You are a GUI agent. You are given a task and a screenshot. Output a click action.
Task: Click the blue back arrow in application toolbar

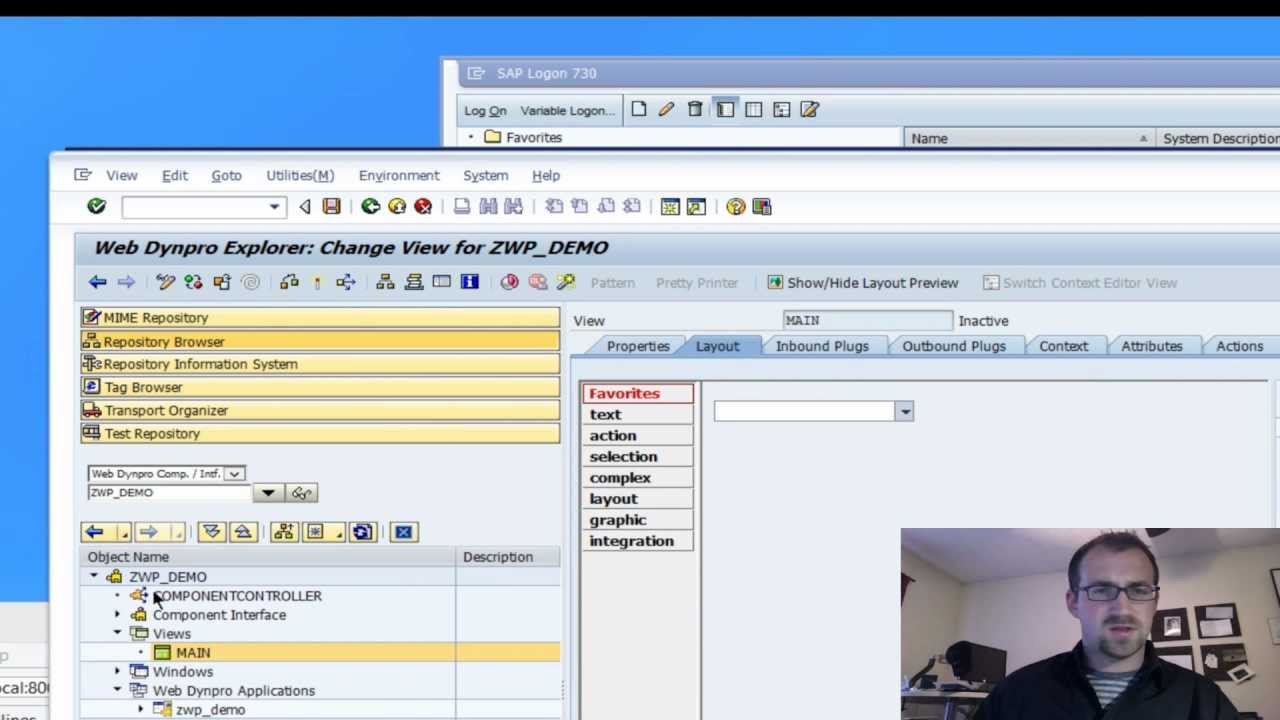point(97,282)
